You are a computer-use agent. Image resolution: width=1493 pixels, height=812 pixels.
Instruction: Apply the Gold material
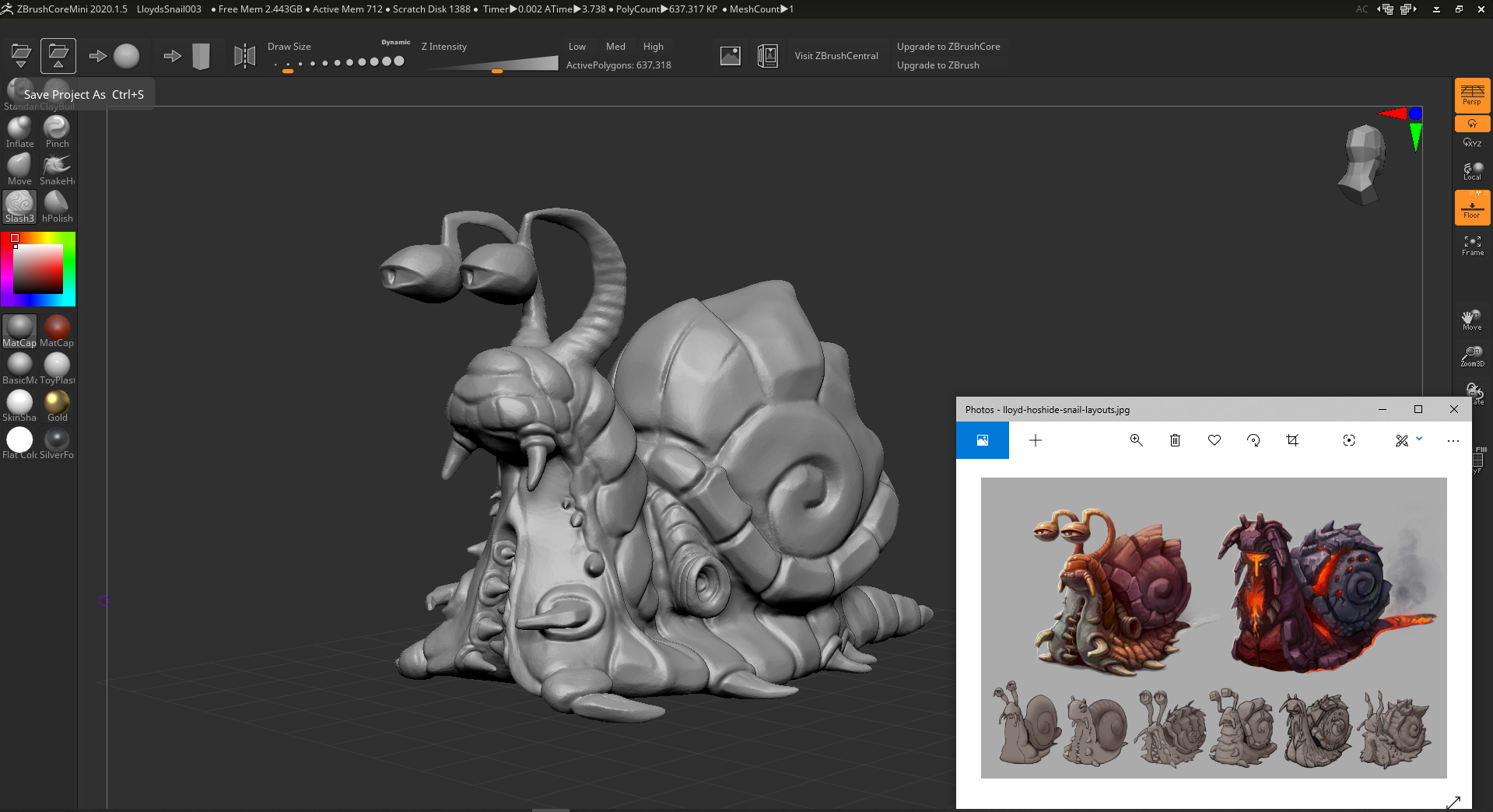tap(57, 405)
